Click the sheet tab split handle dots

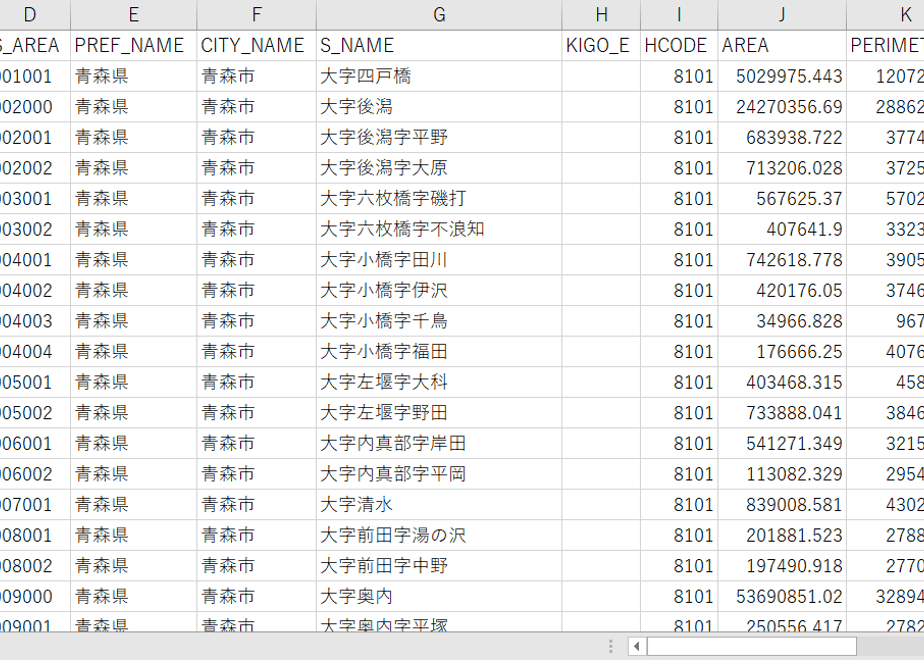[x=611, y=646]
